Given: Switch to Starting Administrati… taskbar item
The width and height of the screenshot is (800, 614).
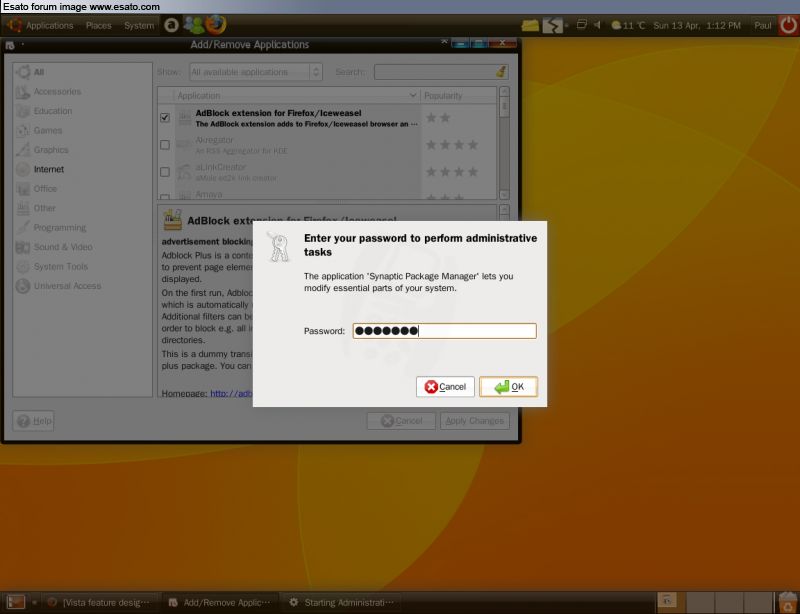Looking at the screenshot, I should (x=342, y=603).
